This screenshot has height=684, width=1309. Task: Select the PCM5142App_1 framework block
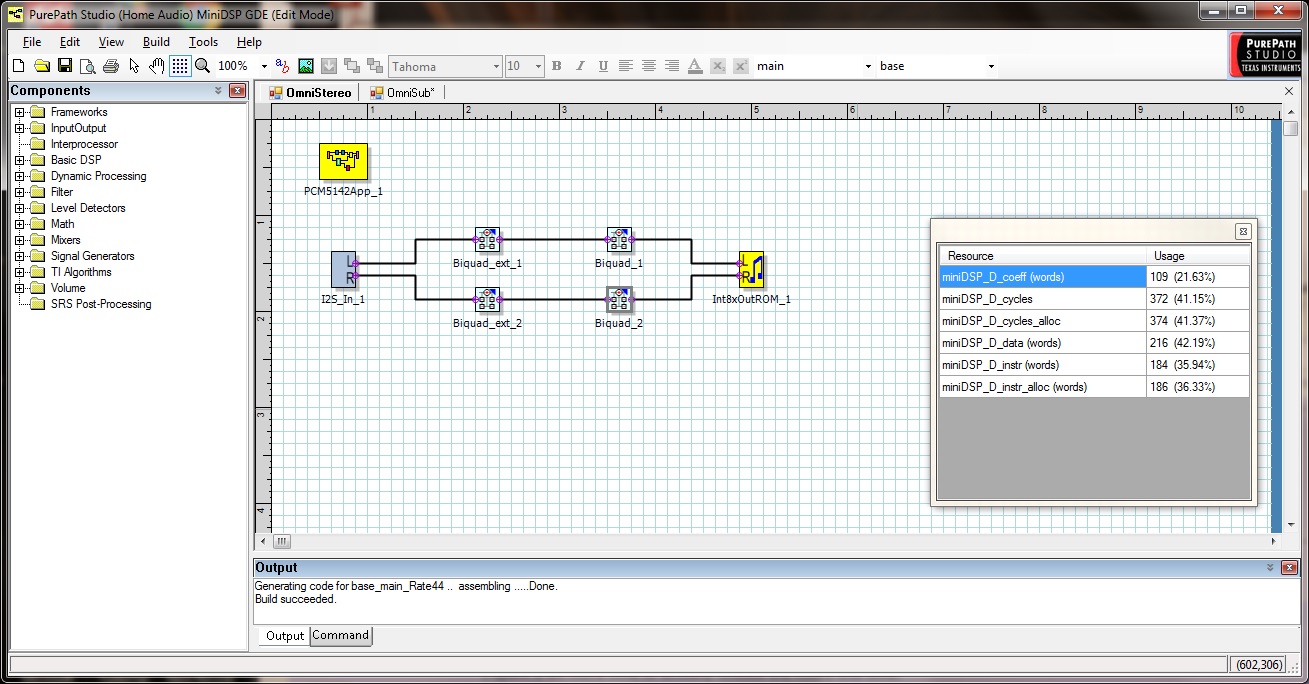click(x=343, y=160)
